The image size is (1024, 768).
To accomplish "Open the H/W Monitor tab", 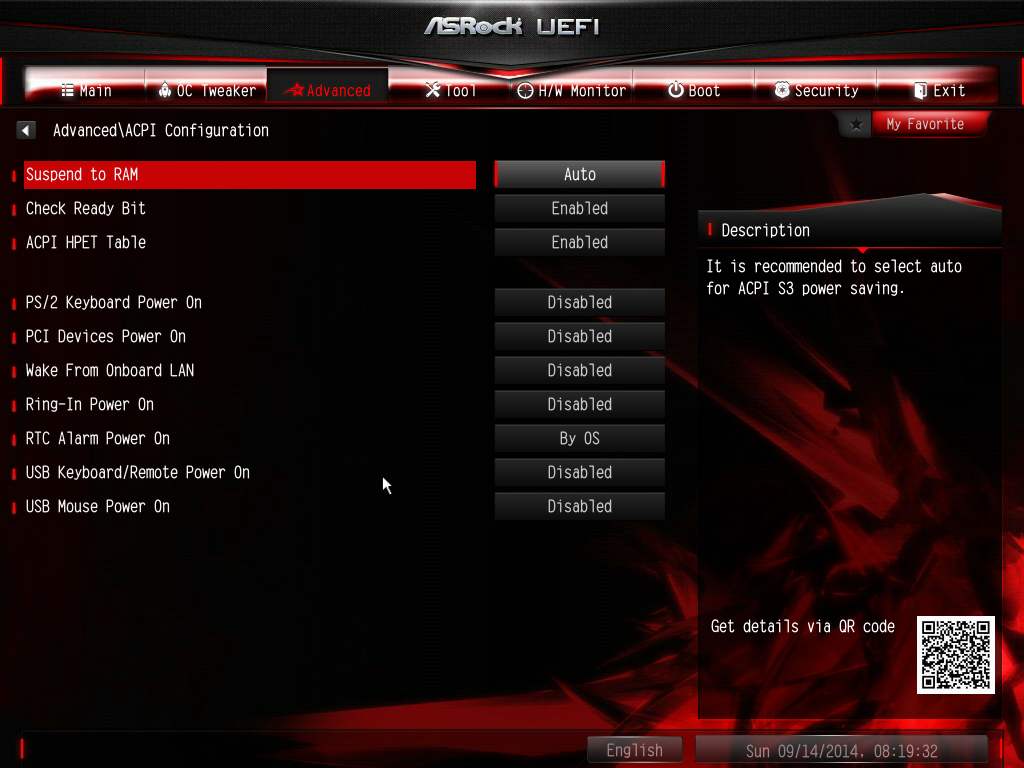I will tap(572, 90).
